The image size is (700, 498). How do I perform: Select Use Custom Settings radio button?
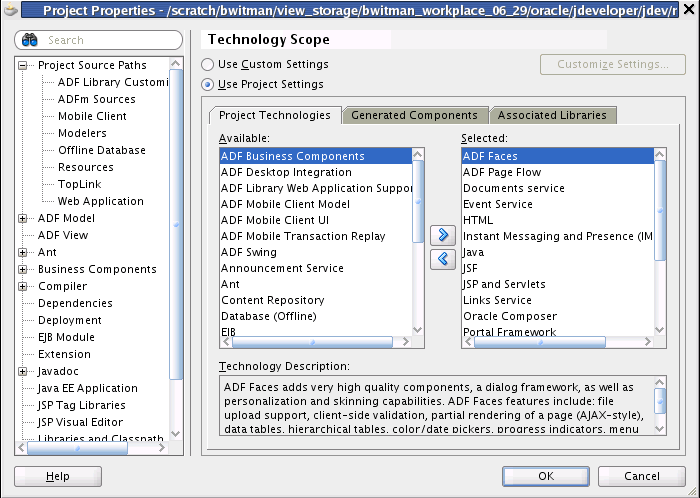click(x=207, y=65)
